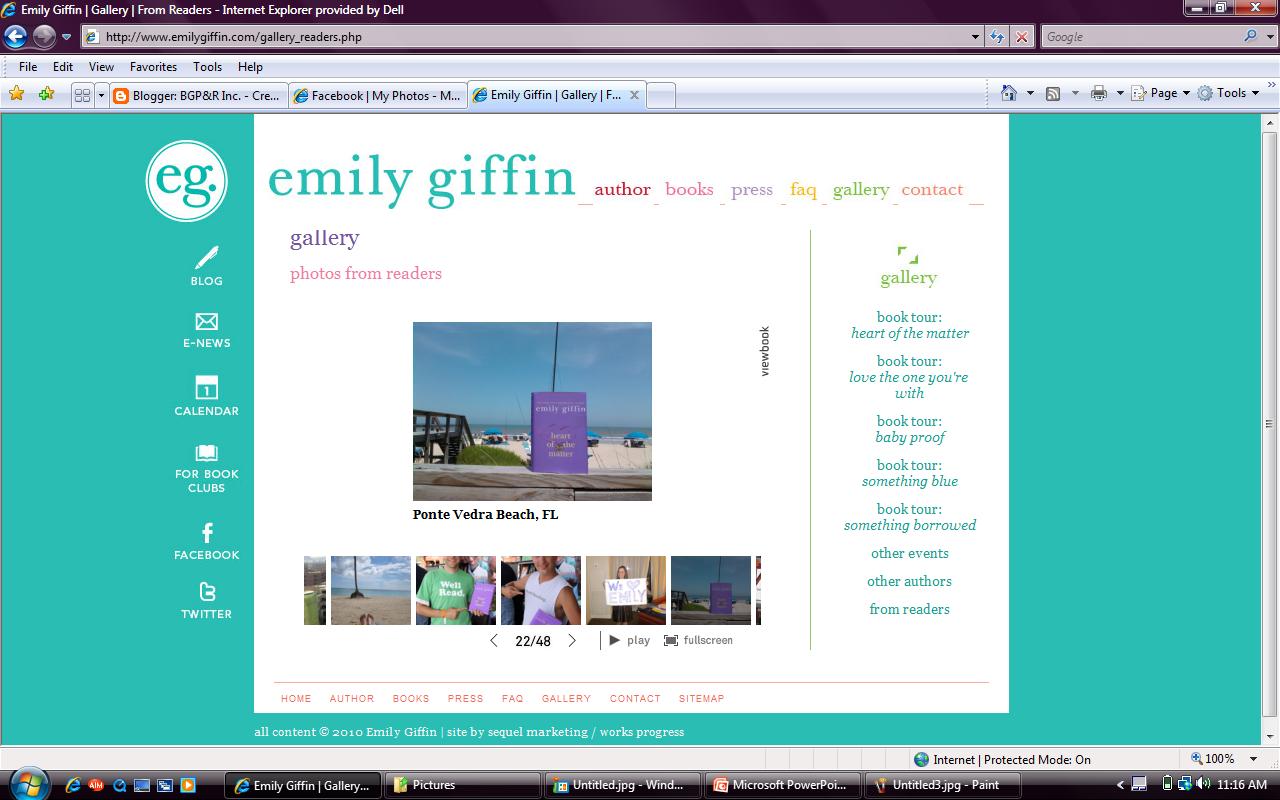The height and width of the screenshot is (800, 1280).
Task: Click the search magnifier icon
Action: tap(1251, 36)
